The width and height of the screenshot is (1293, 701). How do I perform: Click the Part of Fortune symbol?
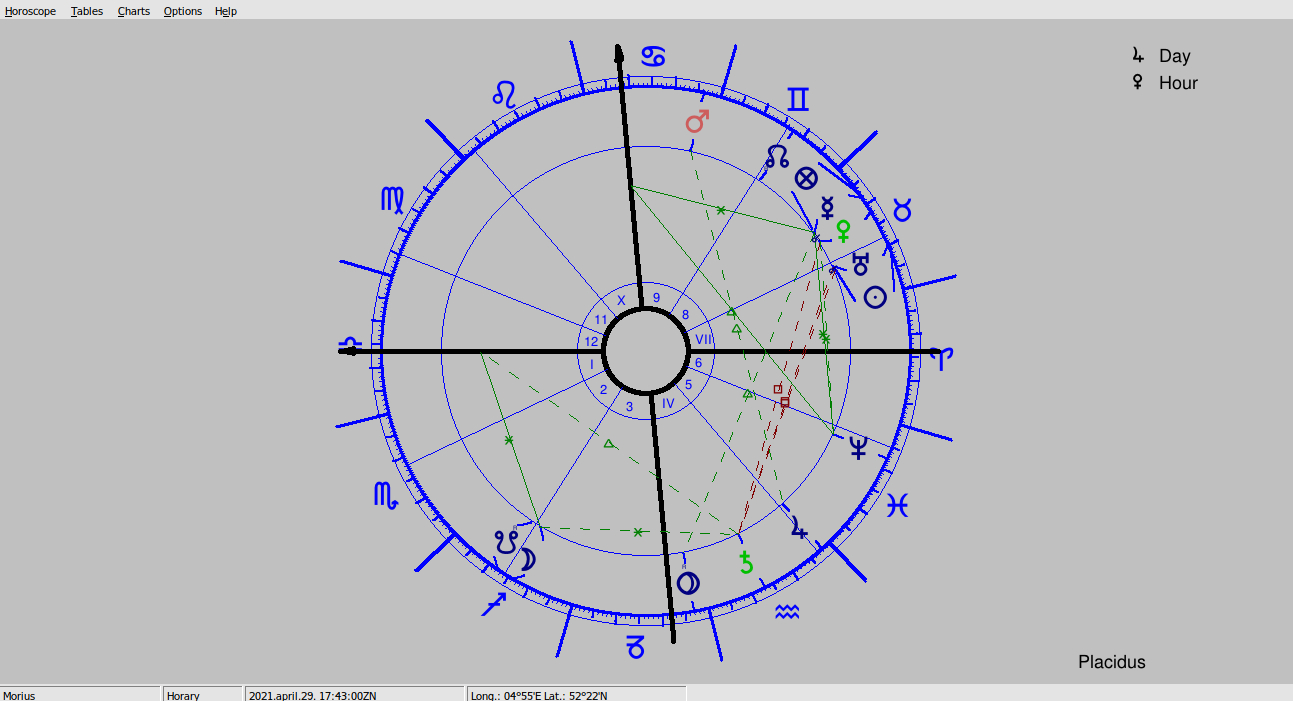click(806, 179)
